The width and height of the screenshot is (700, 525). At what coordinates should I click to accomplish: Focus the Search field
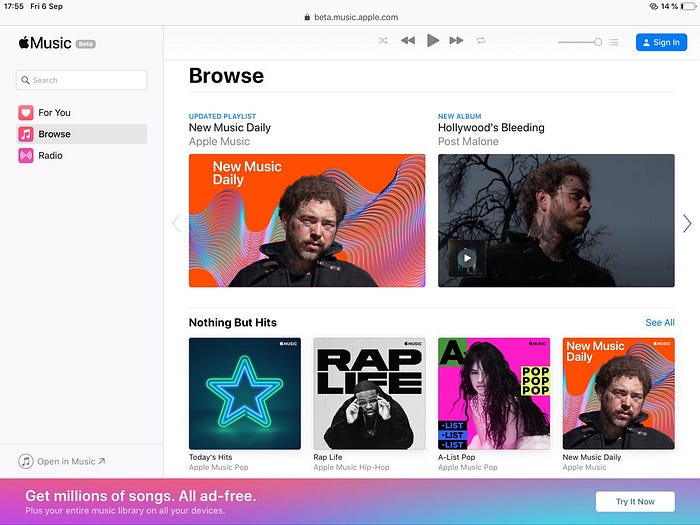pos(82,80)
